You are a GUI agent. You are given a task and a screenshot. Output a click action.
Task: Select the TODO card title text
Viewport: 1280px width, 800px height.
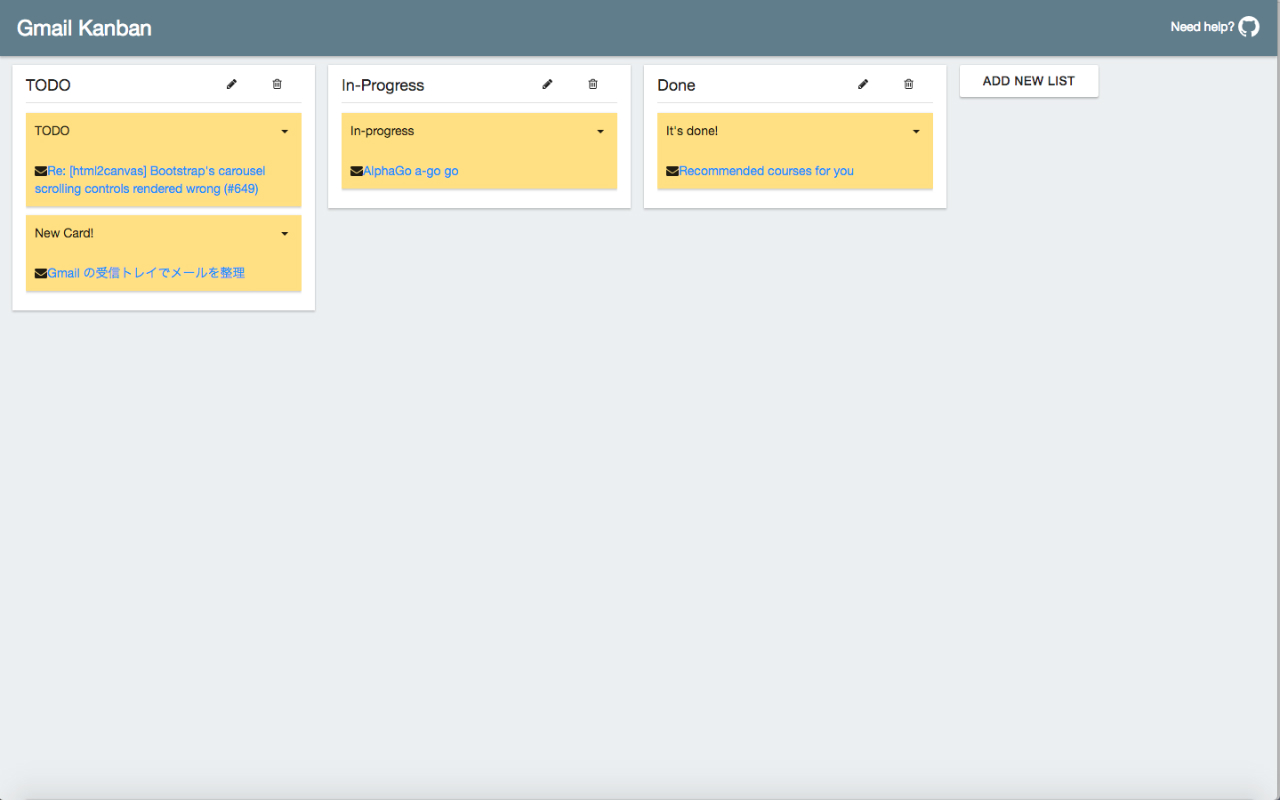click(x=52, y=131)
